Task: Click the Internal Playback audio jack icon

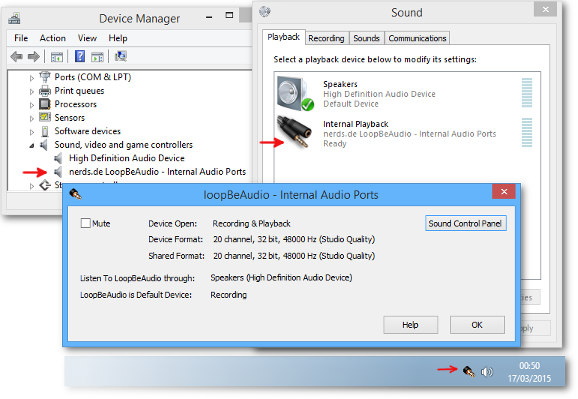Action: [295, 132]
